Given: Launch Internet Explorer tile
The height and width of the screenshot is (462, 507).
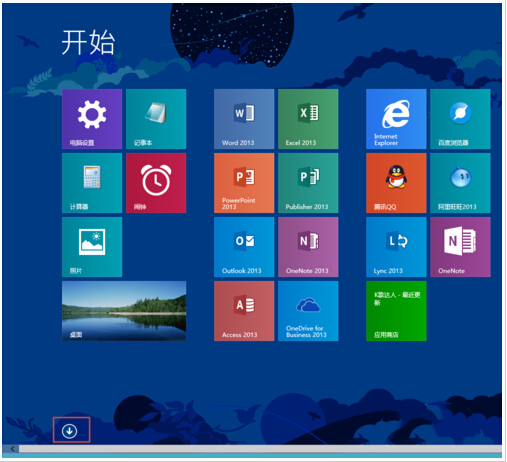Looking at the screenshot, I should (396, 119).
